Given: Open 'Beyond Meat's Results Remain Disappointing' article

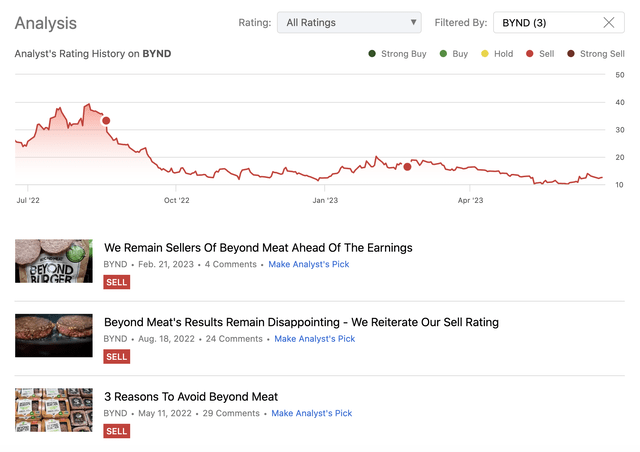Looking at the screenshot, I should click(301, 322).
